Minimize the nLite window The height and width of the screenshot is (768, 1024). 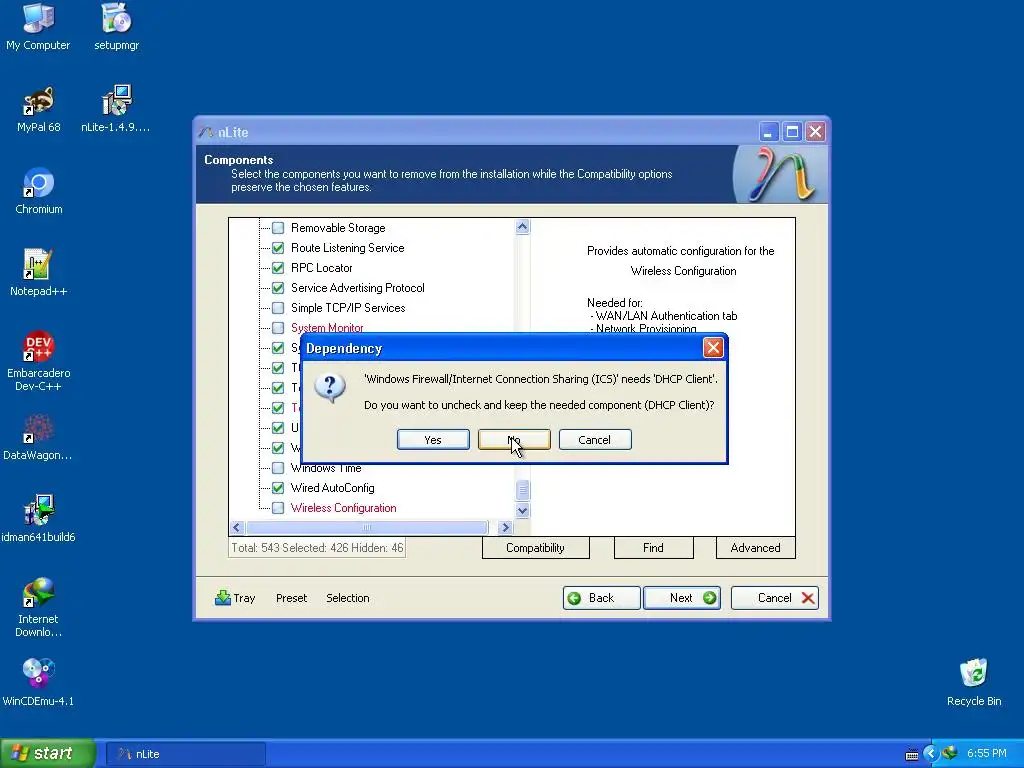point(769,132)
